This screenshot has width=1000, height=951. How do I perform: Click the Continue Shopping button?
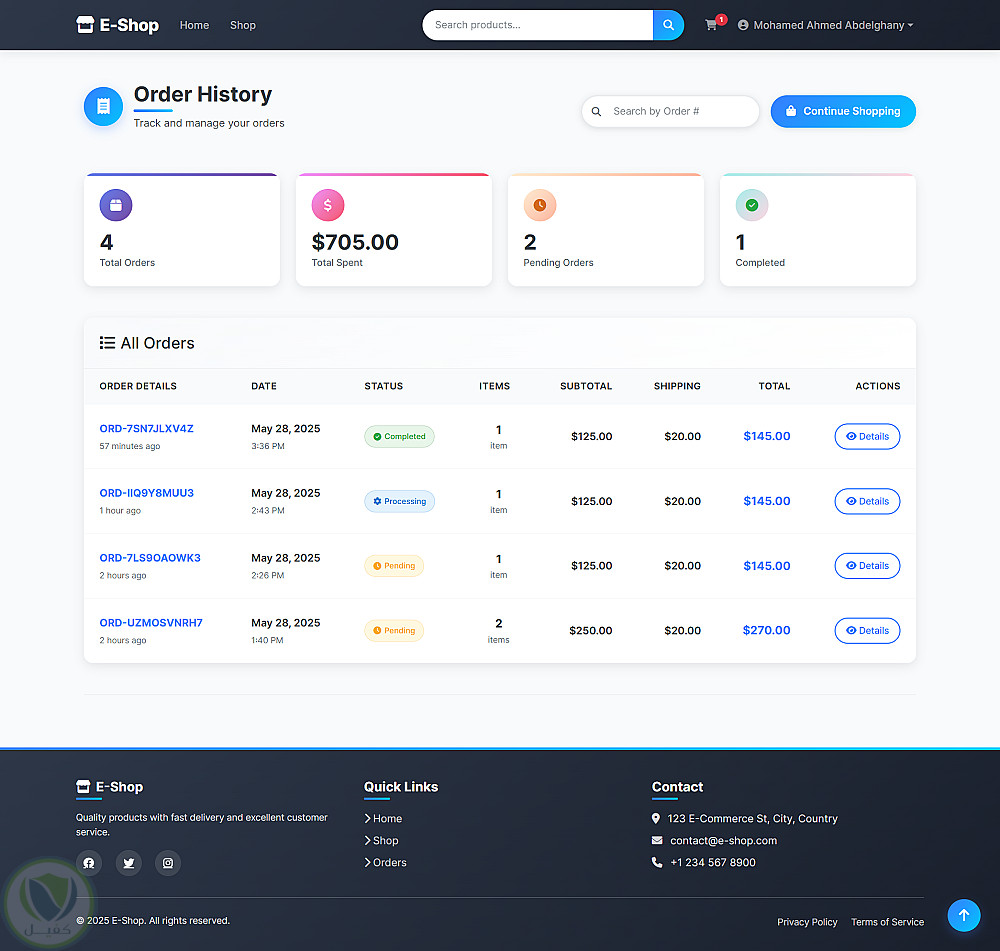pyautogui.click(x=843, y=112)
